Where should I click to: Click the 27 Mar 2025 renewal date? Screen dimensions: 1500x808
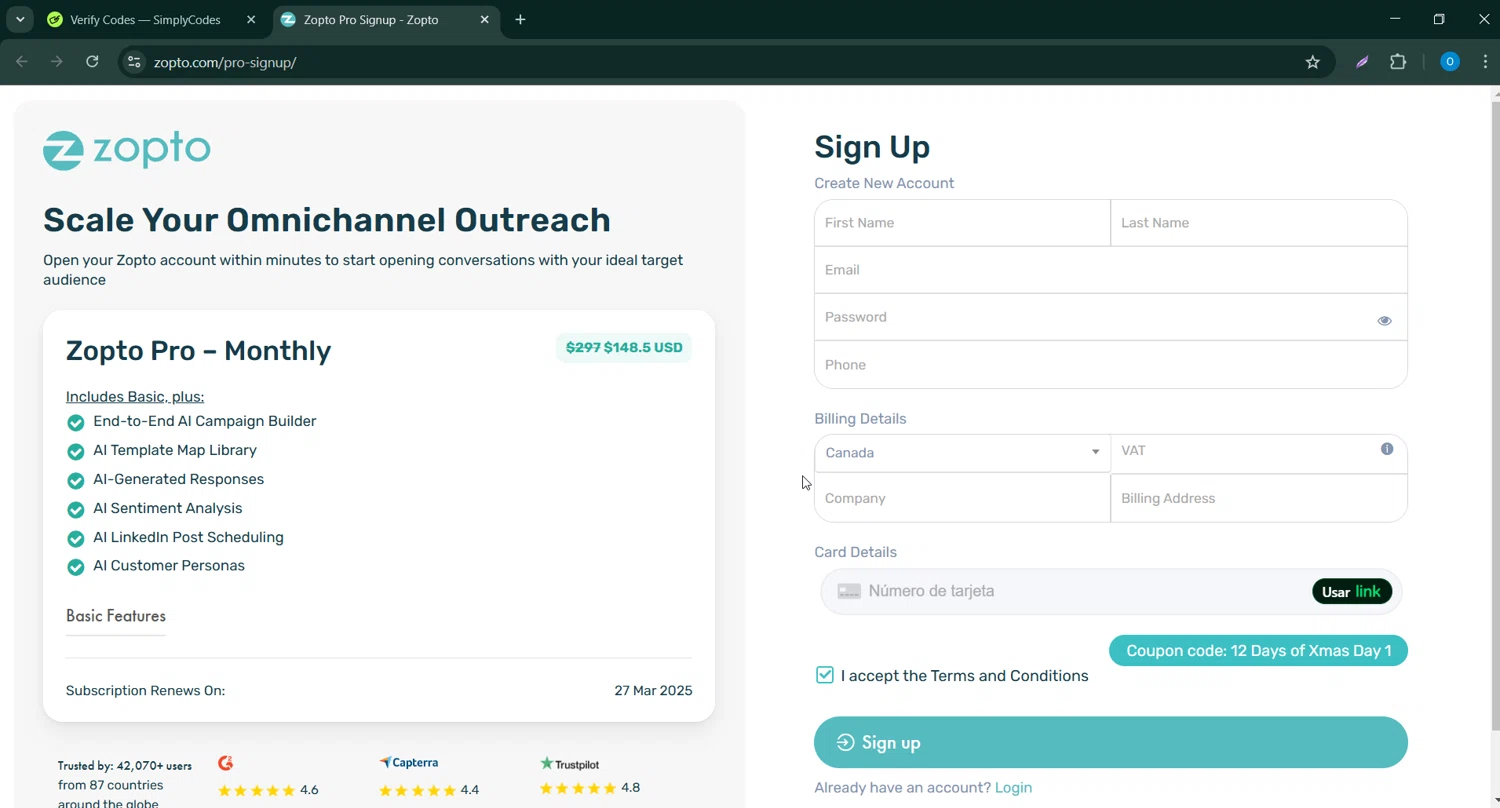click(x=653, y=691)
